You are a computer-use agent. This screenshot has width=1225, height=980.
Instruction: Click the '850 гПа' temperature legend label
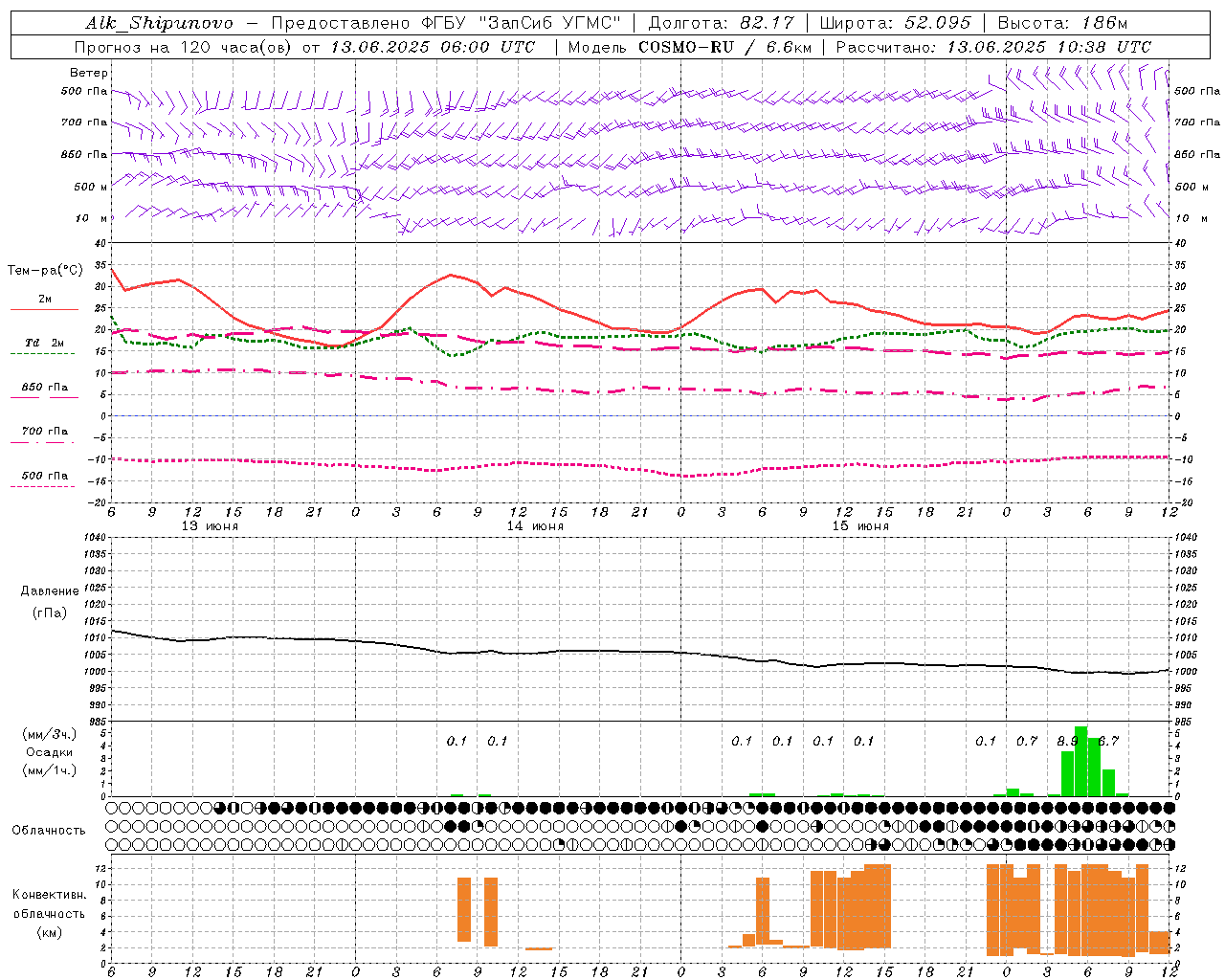pos(44,388)
